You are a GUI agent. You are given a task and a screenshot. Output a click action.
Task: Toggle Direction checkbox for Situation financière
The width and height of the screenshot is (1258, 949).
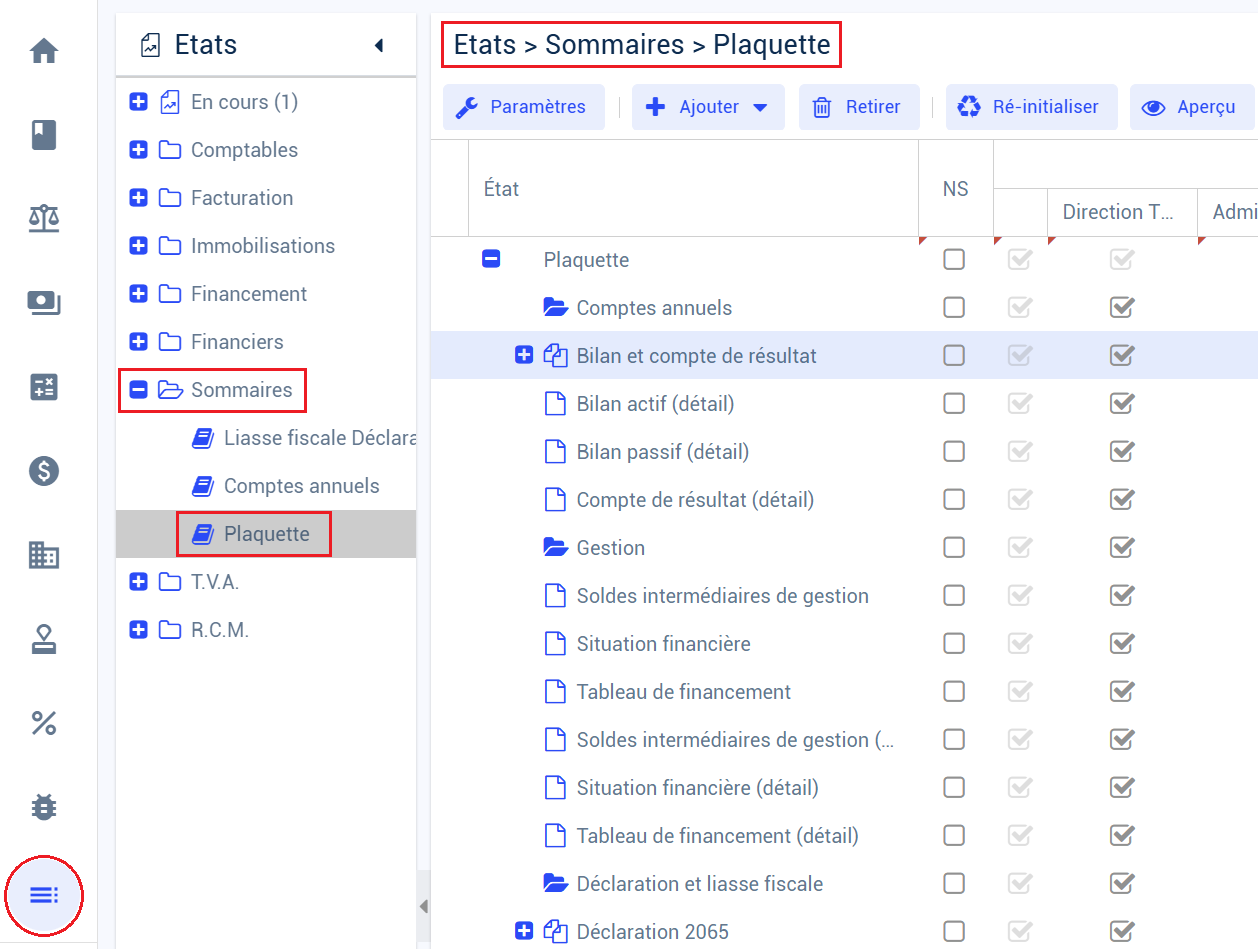[x=1122, y=644]
